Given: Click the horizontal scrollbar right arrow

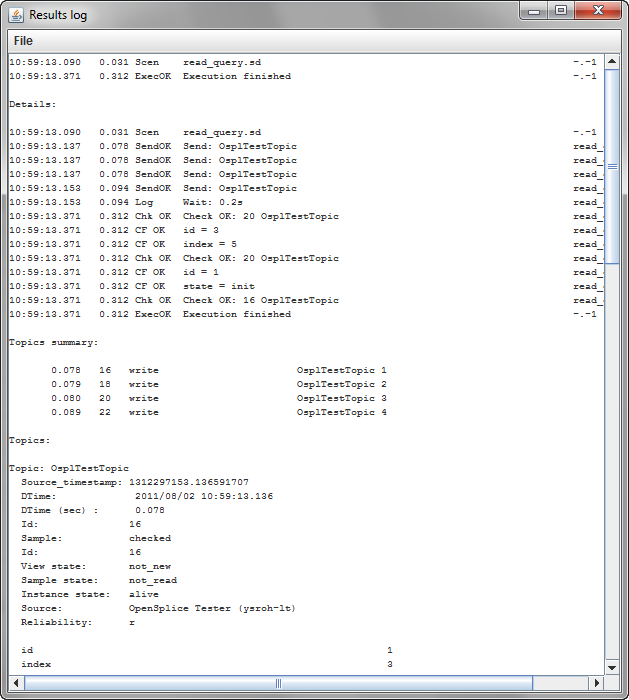Looking at the screenshot, I should [x=596, y=683].
